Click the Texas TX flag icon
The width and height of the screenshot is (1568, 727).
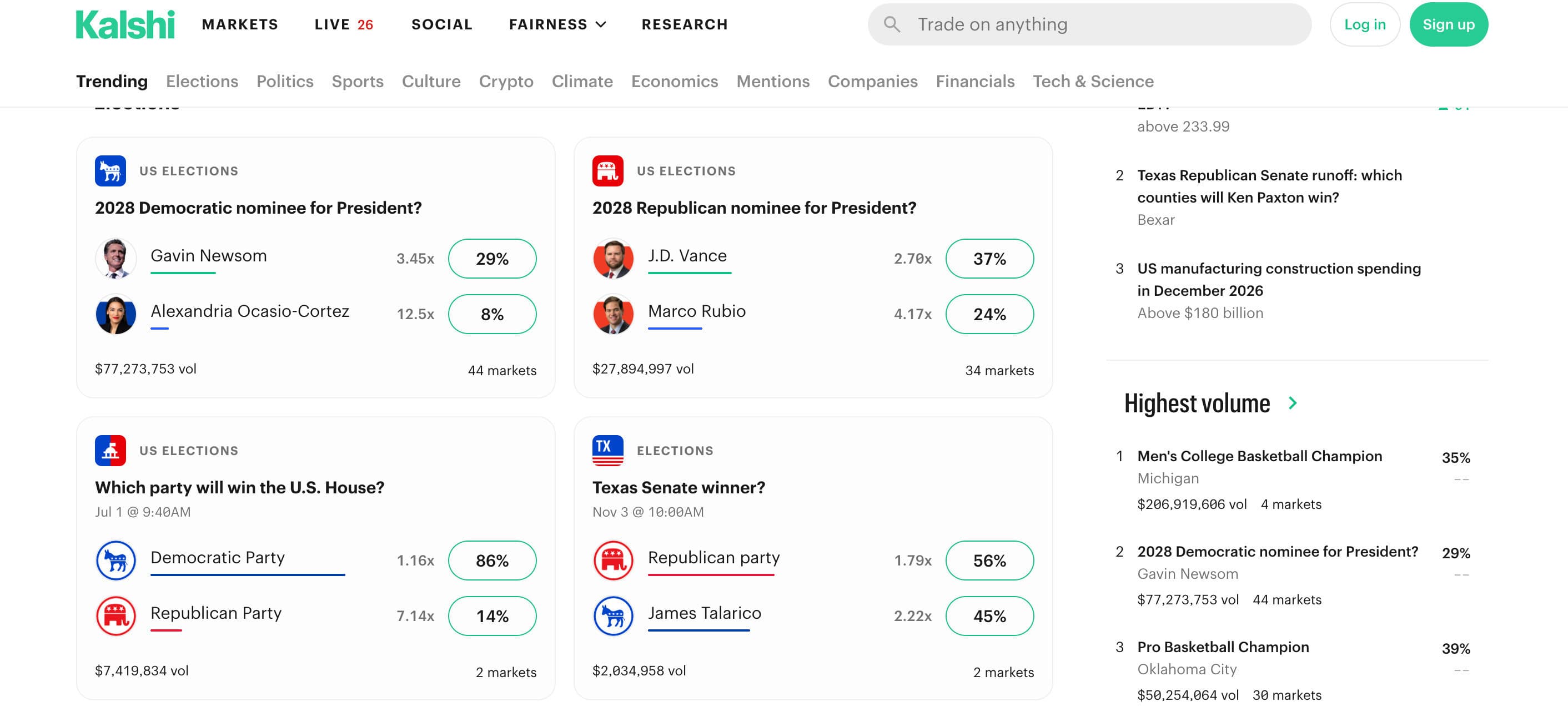[x=607, y=451]
